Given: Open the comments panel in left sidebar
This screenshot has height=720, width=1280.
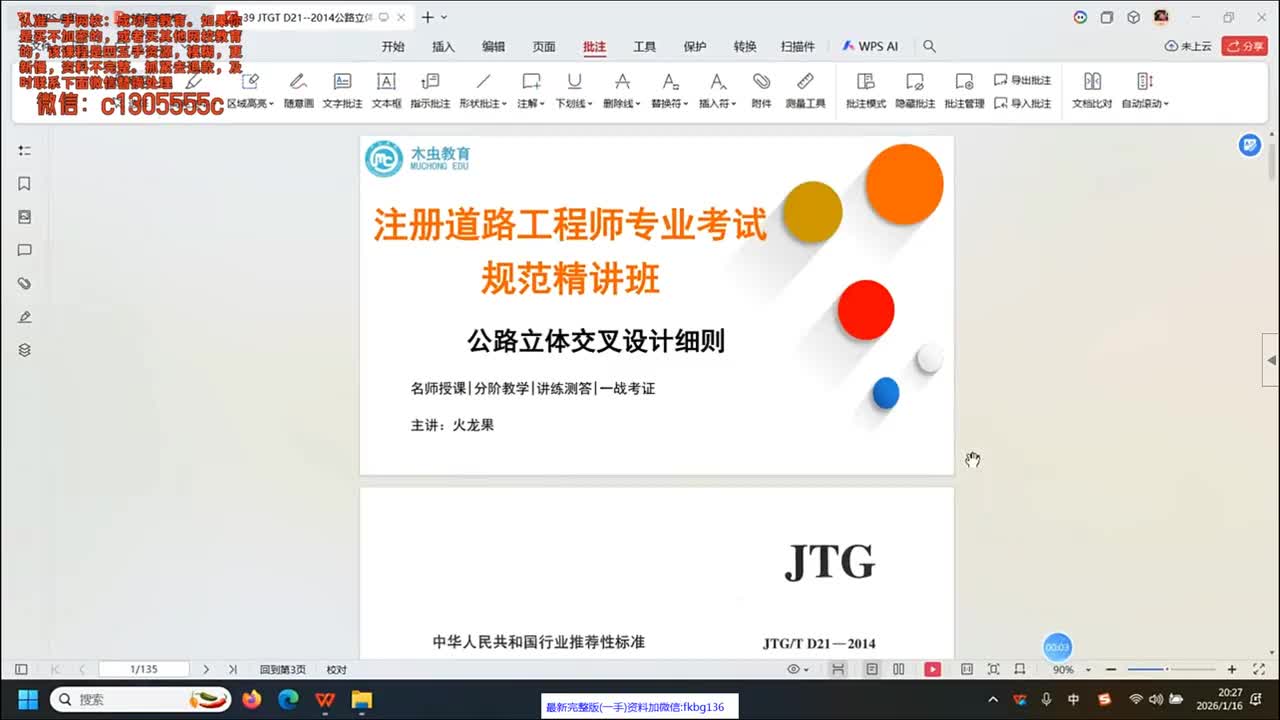Looking at the screenshot, I should click(25, 250).
